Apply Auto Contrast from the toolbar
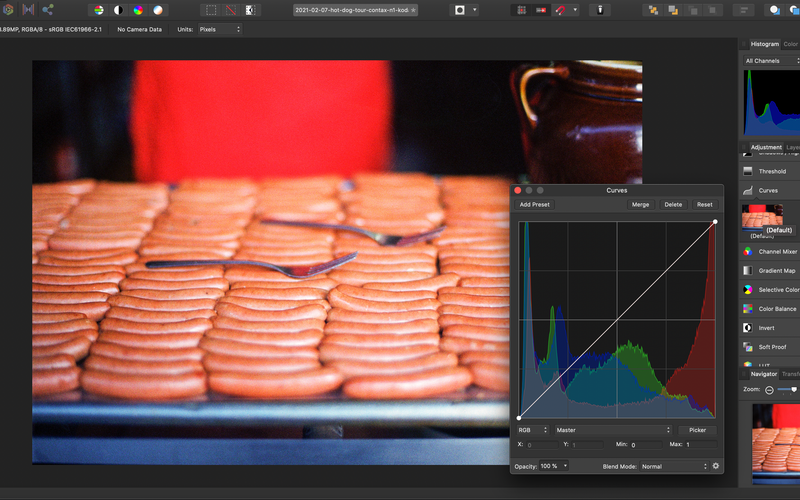Screen dimensions: 800x500 point(118,10)
